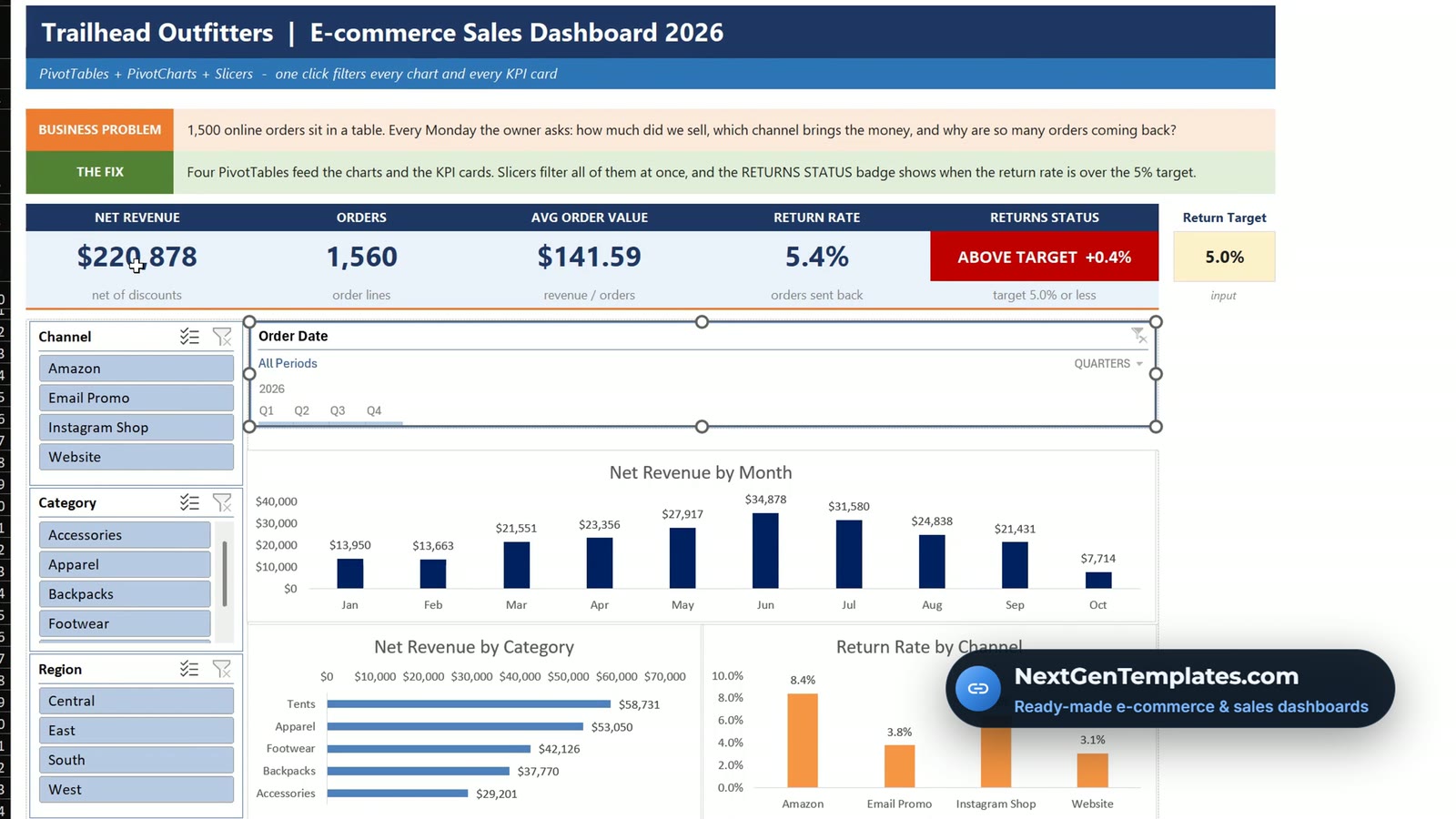Toggle multi-select on the Channel slicer
Image resolution: width=1456 pixels, height=819 pixels.
click(189, 337)
